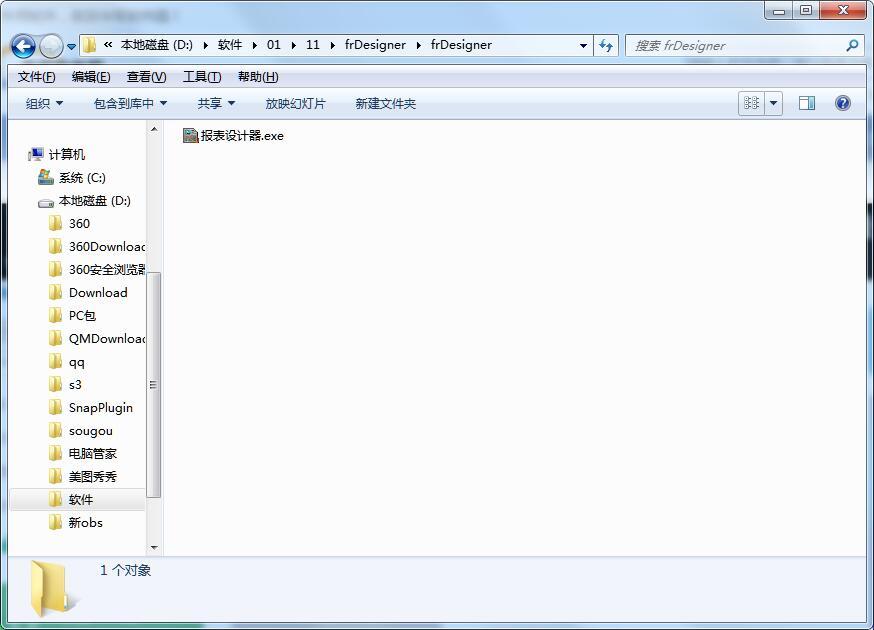
Task: Click the folder icon in the address bar
Action: (x=89, y=45)
